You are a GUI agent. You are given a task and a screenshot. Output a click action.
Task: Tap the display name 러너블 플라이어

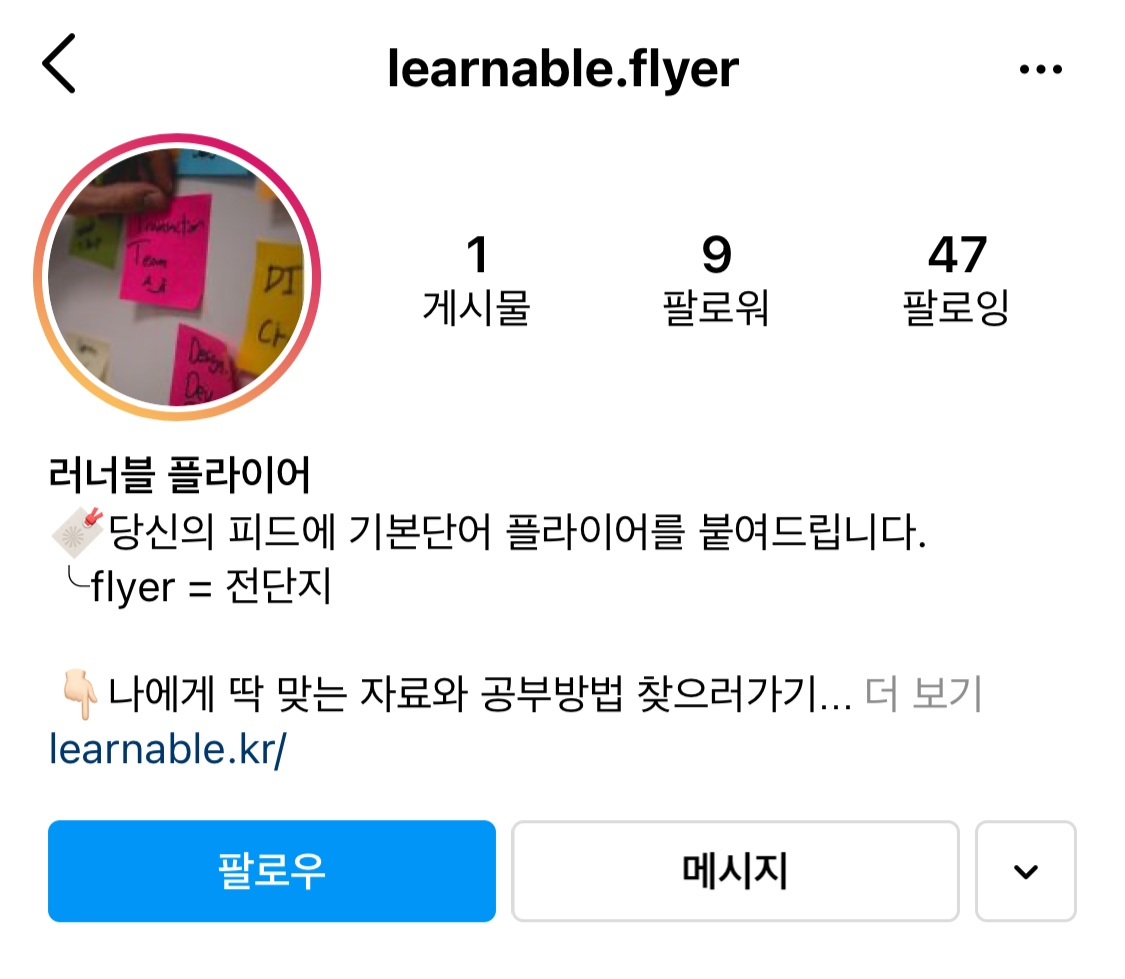click(x=179, y=474)
